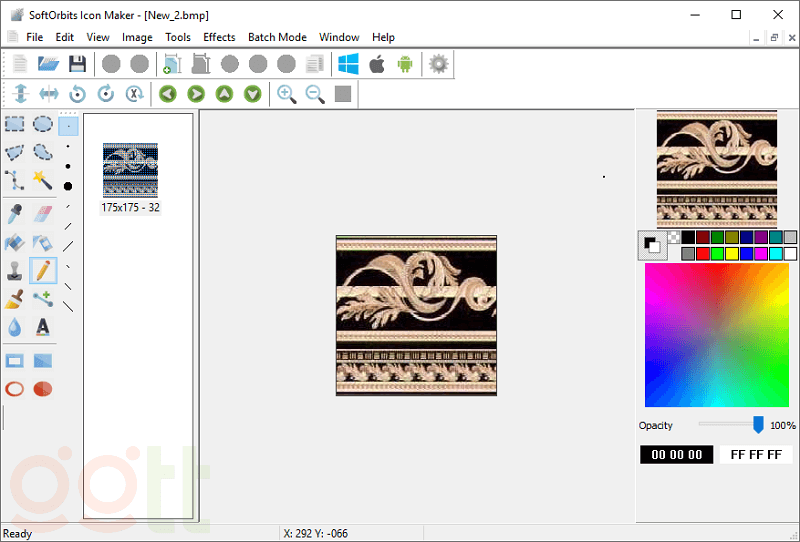Click the Opacity slider handle
This screenshot has width=800, height=542.
(x=758, y=425)
